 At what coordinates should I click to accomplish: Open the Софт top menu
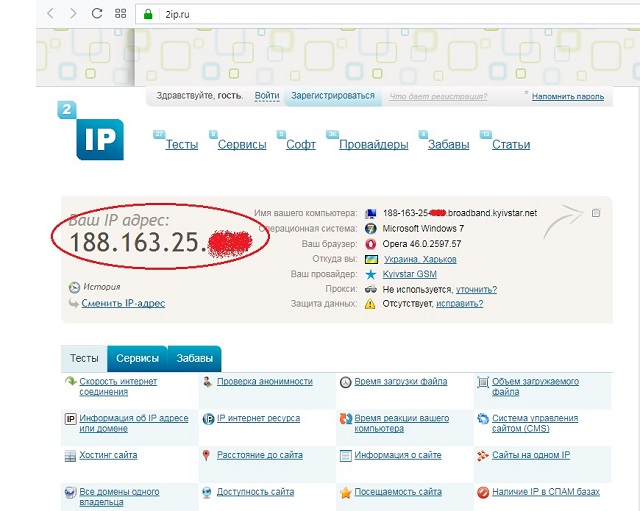301,144
